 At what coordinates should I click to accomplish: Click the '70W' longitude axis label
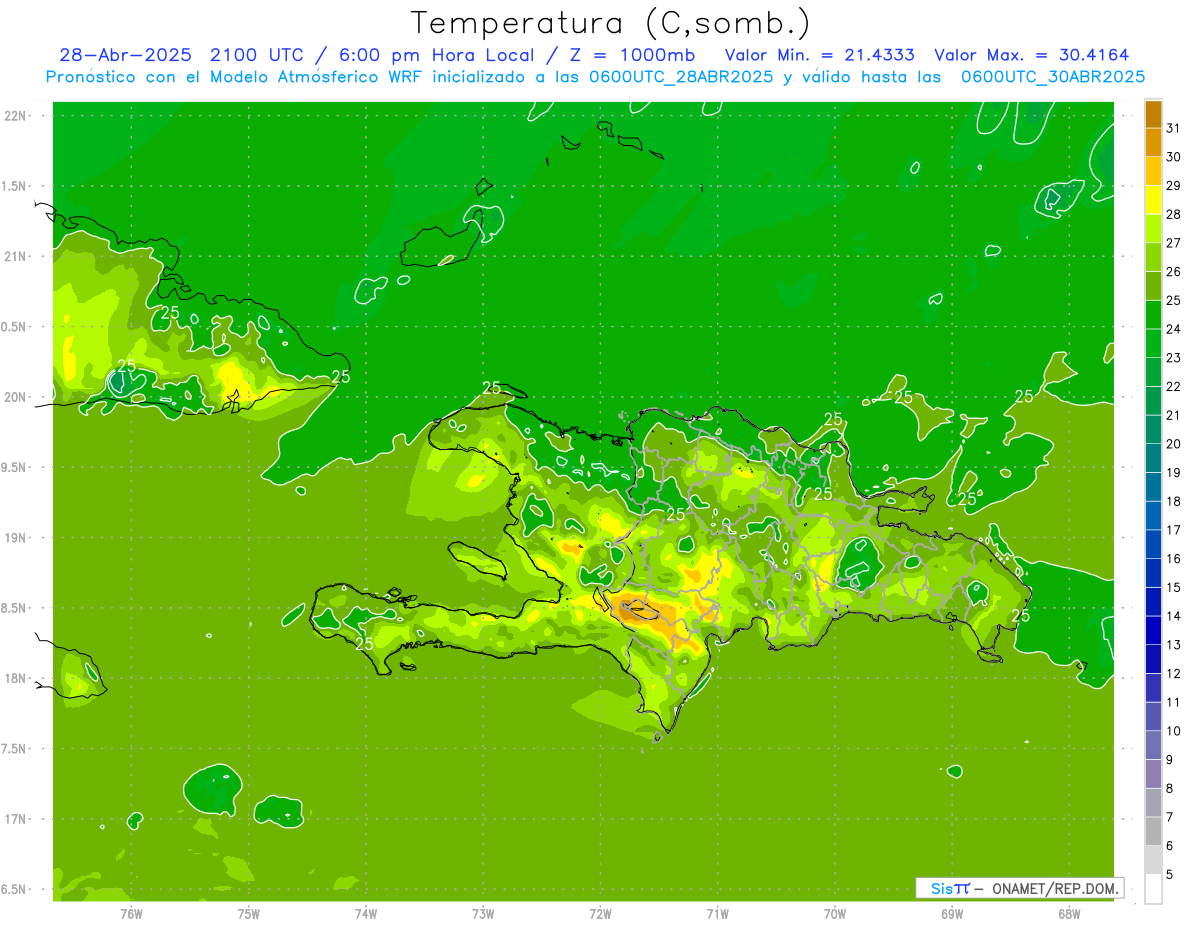[x=835, y=913]
